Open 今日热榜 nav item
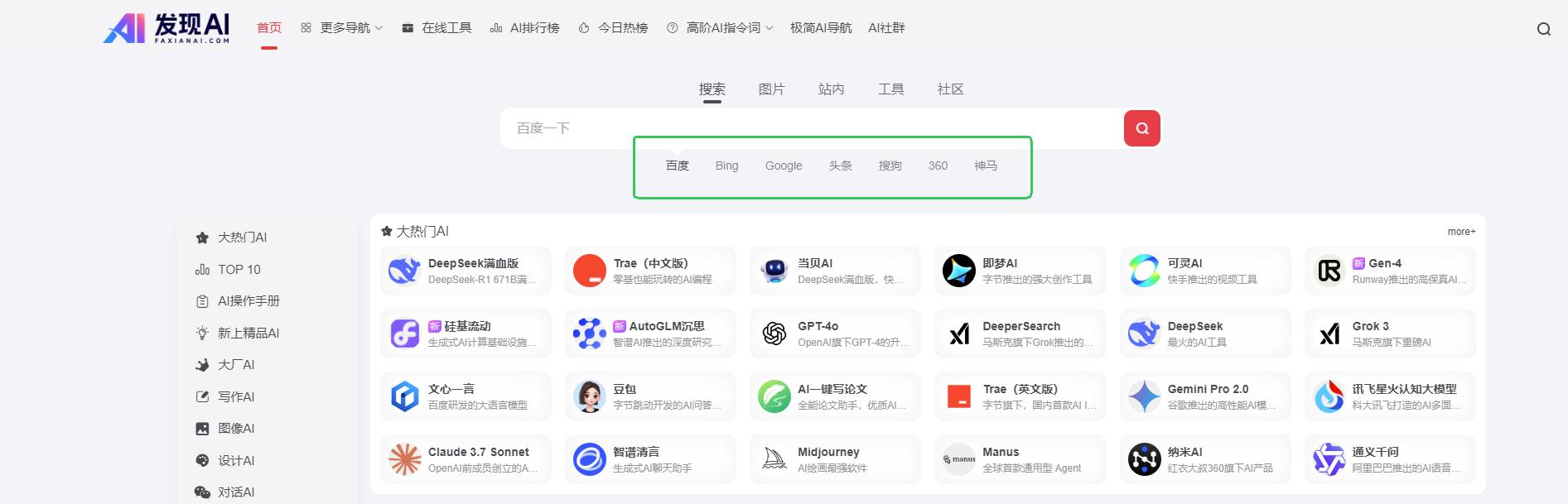Viewport: 1568px width, 504px height. tap(613, 28)
